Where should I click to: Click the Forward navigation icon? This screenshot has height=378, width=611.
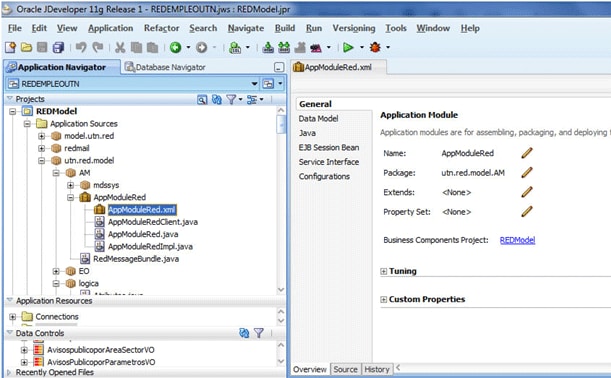tap(201, 48)
